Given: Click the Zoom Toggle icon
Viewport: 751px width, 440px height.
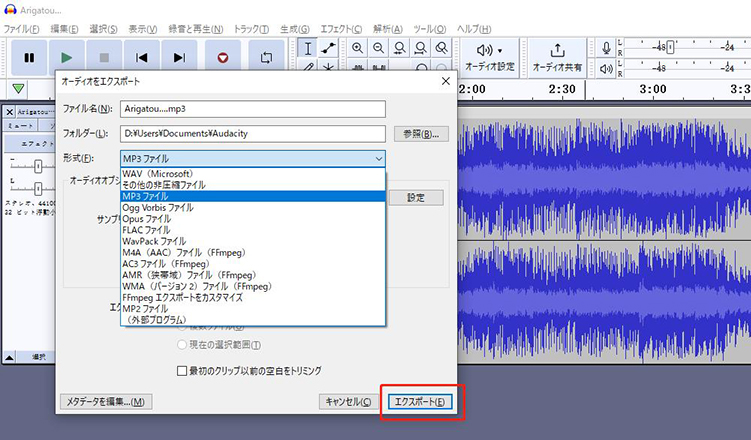Looking at the screenshot, I should pos(442,48).
